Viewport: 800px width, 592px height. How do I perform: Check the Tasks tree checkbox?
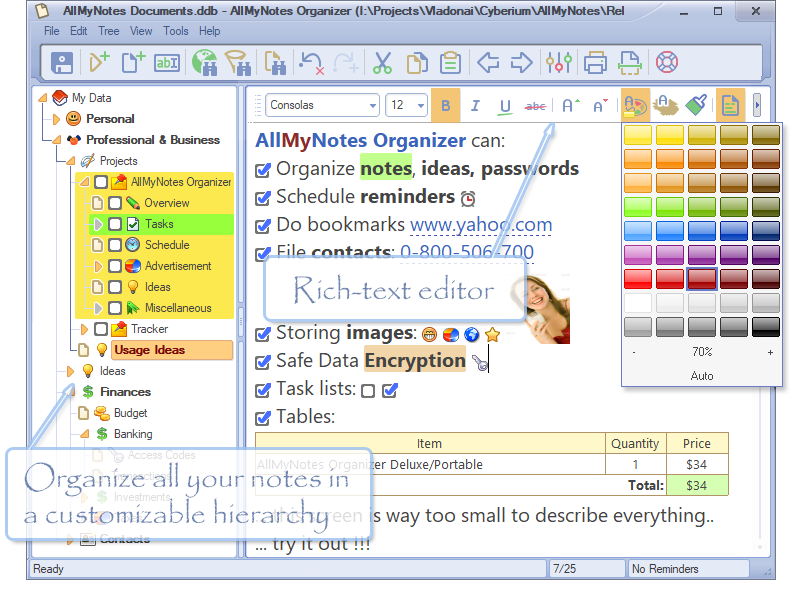115,224
